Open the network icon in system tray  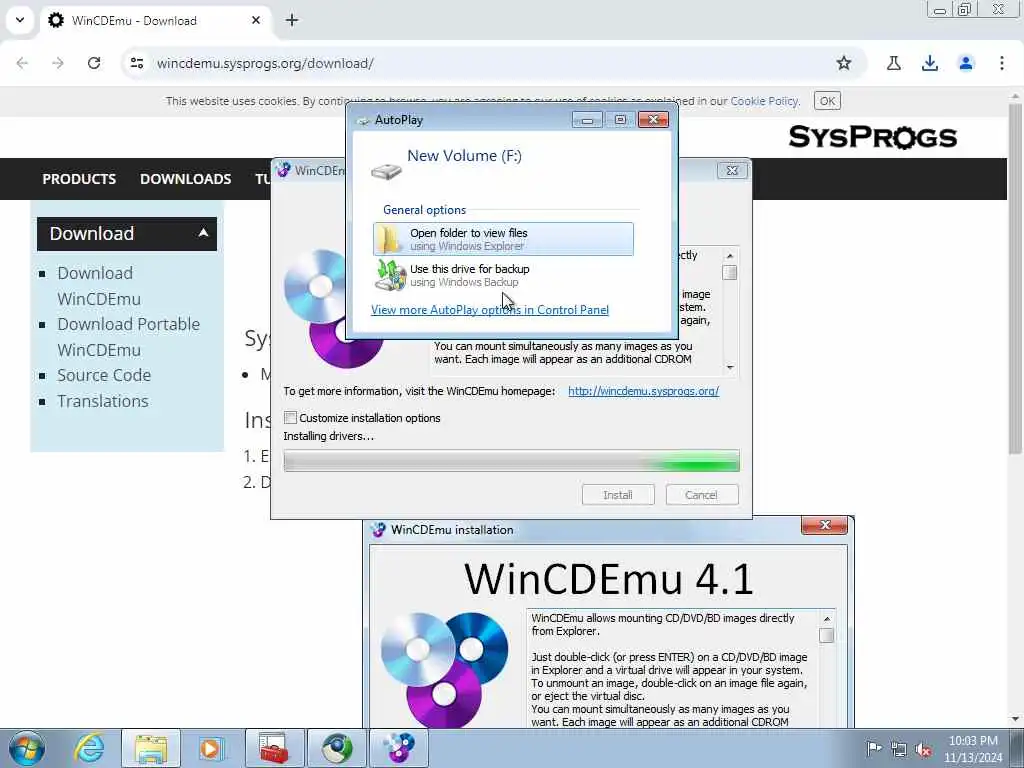(x=899, y=749)
